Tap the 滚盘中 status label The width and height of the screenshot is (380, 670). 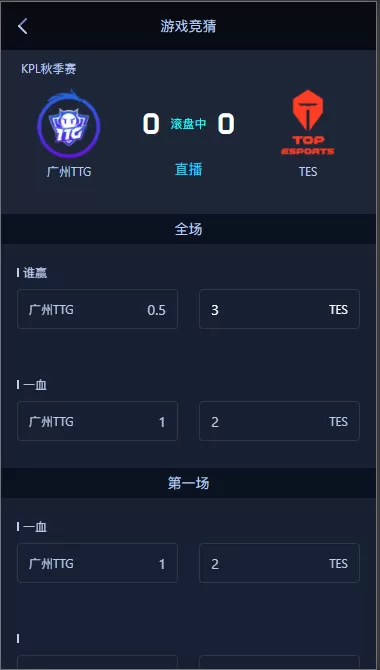click(189, 124)
